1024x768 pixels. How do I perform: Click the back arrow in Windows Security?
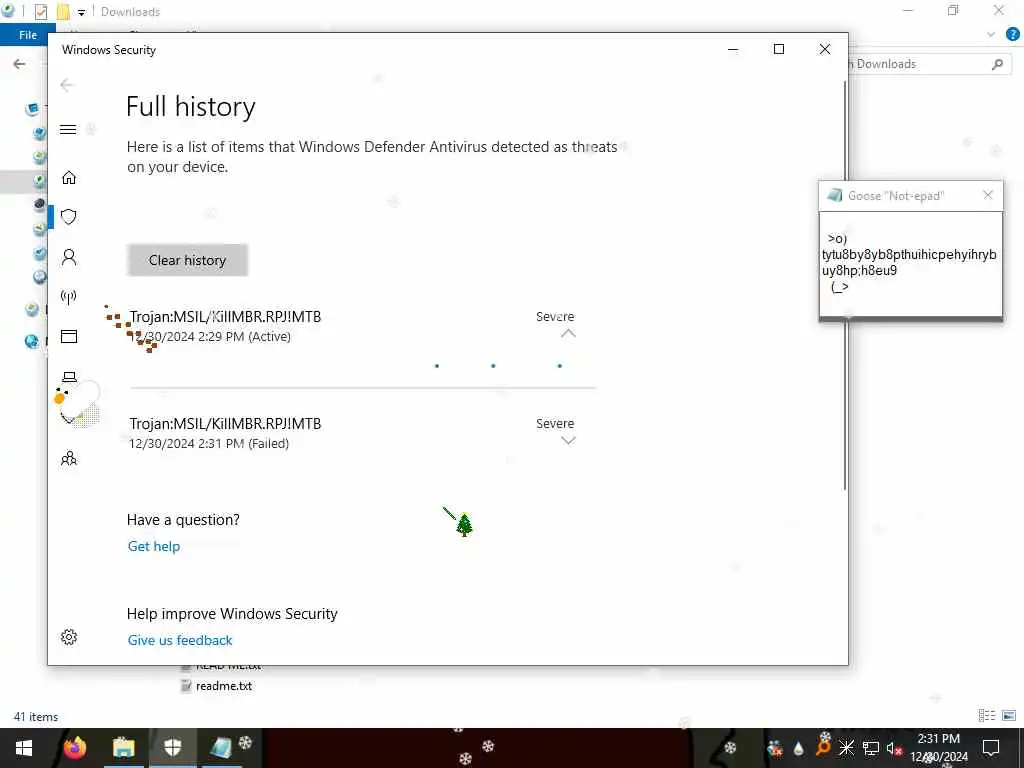(67, 85)
